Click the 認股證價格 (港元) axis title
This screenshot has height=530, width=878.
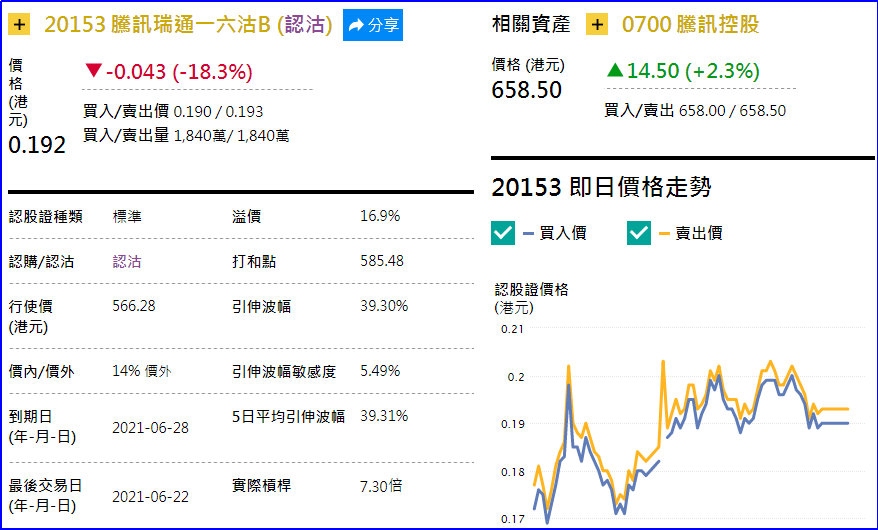pyautogui.click(x=531, y=298)
